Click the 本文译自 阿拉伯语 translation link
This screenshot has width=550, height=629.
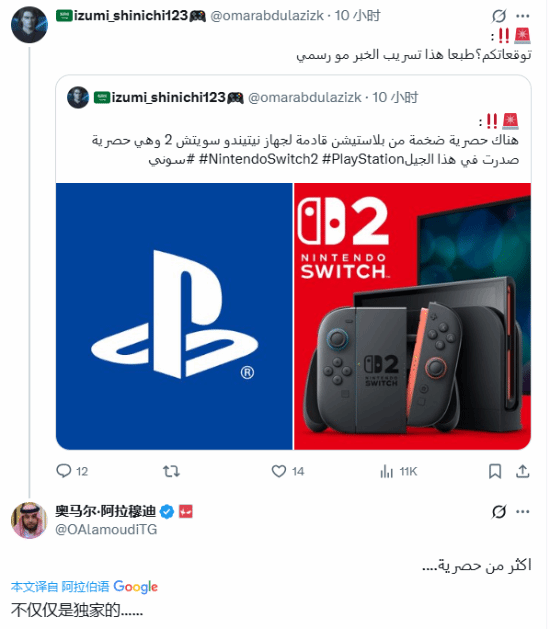click(60, 586)
